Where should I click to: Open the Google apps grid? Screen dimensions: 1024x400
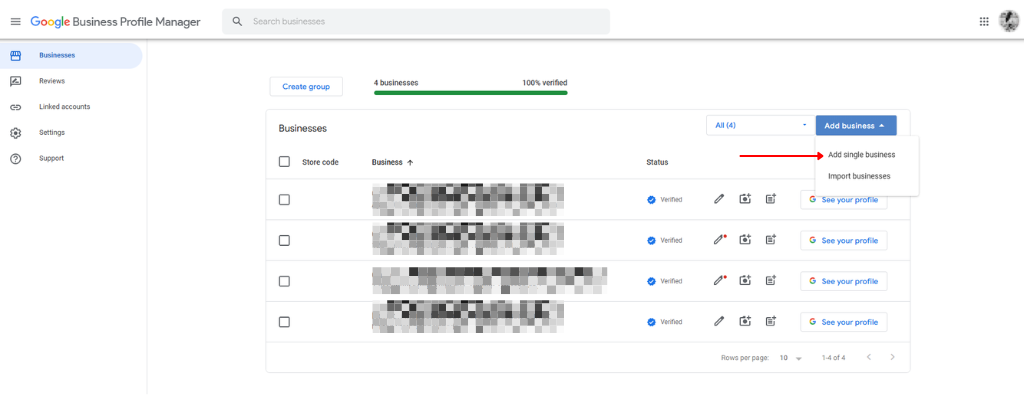984,22
